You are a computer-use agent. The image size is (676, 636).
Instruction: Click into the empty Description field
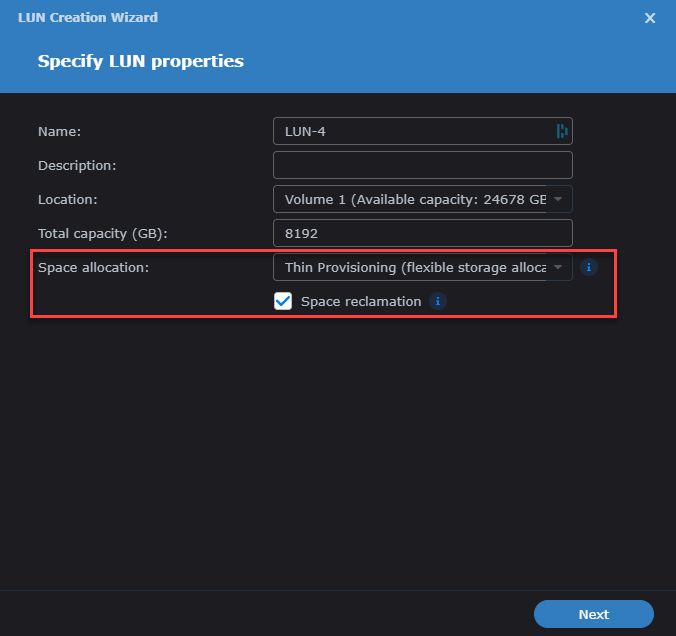[x=422, y=165]
